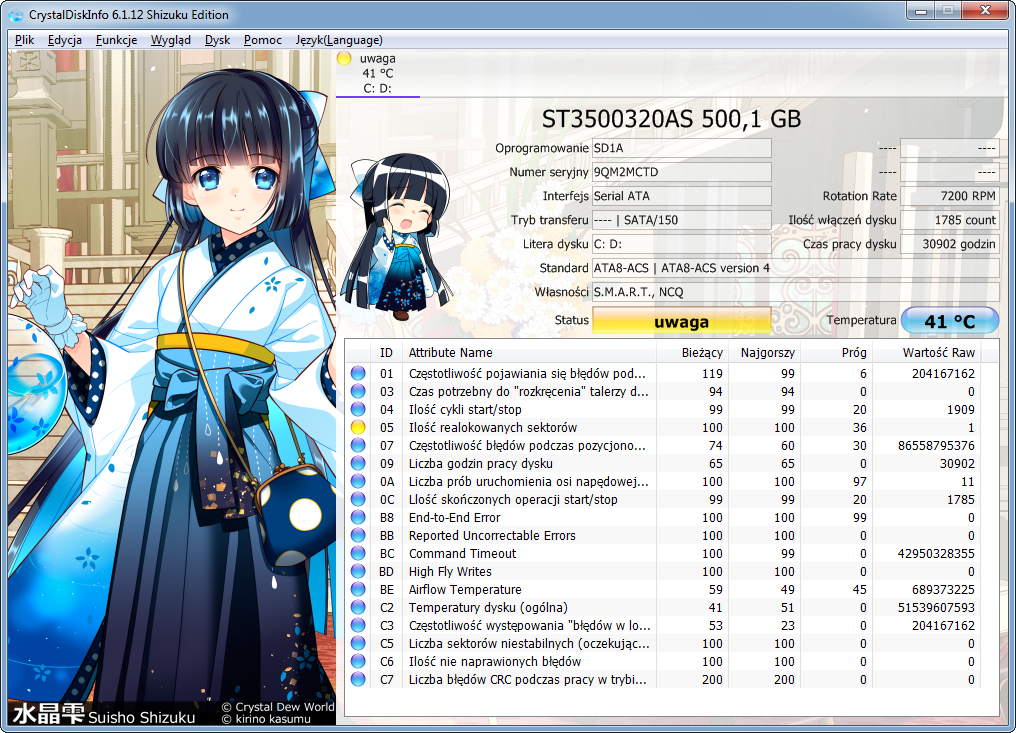Open the Edycja menu
Viewport: 1016px width, 733px height.
click(x=65, y=40)
